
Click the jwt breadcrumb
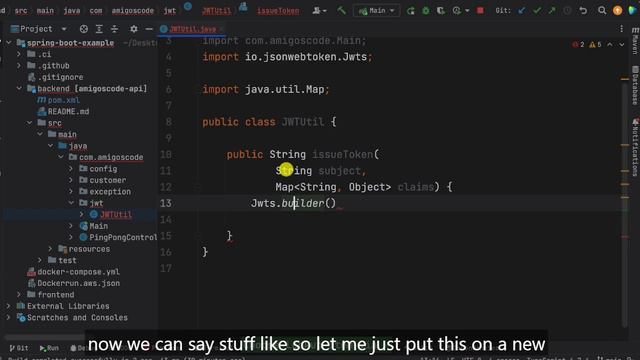169,11
